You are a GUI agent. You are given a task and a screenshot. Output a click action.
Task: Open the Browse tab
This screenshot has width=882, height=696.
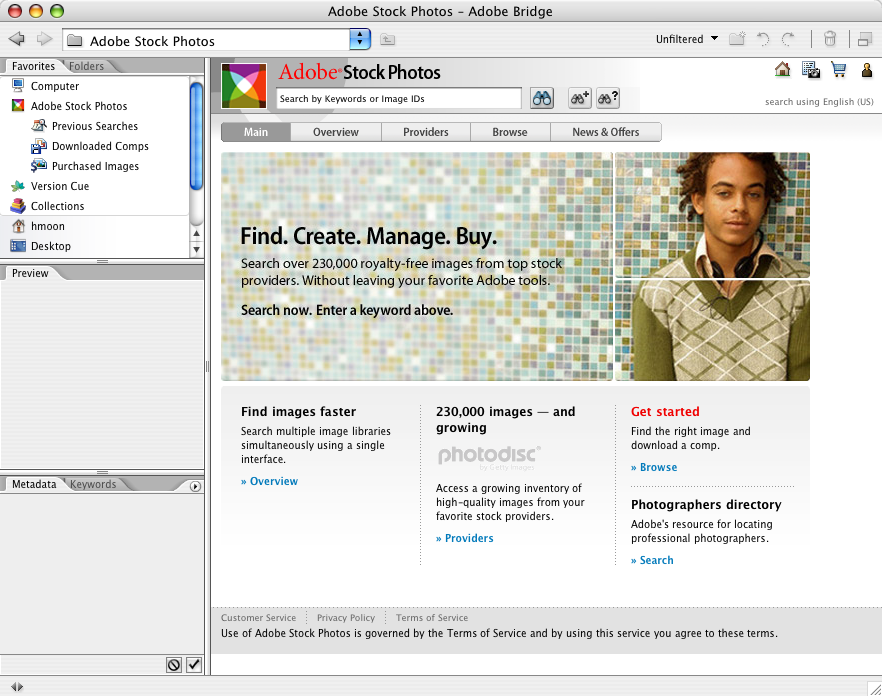coord(510,132)
